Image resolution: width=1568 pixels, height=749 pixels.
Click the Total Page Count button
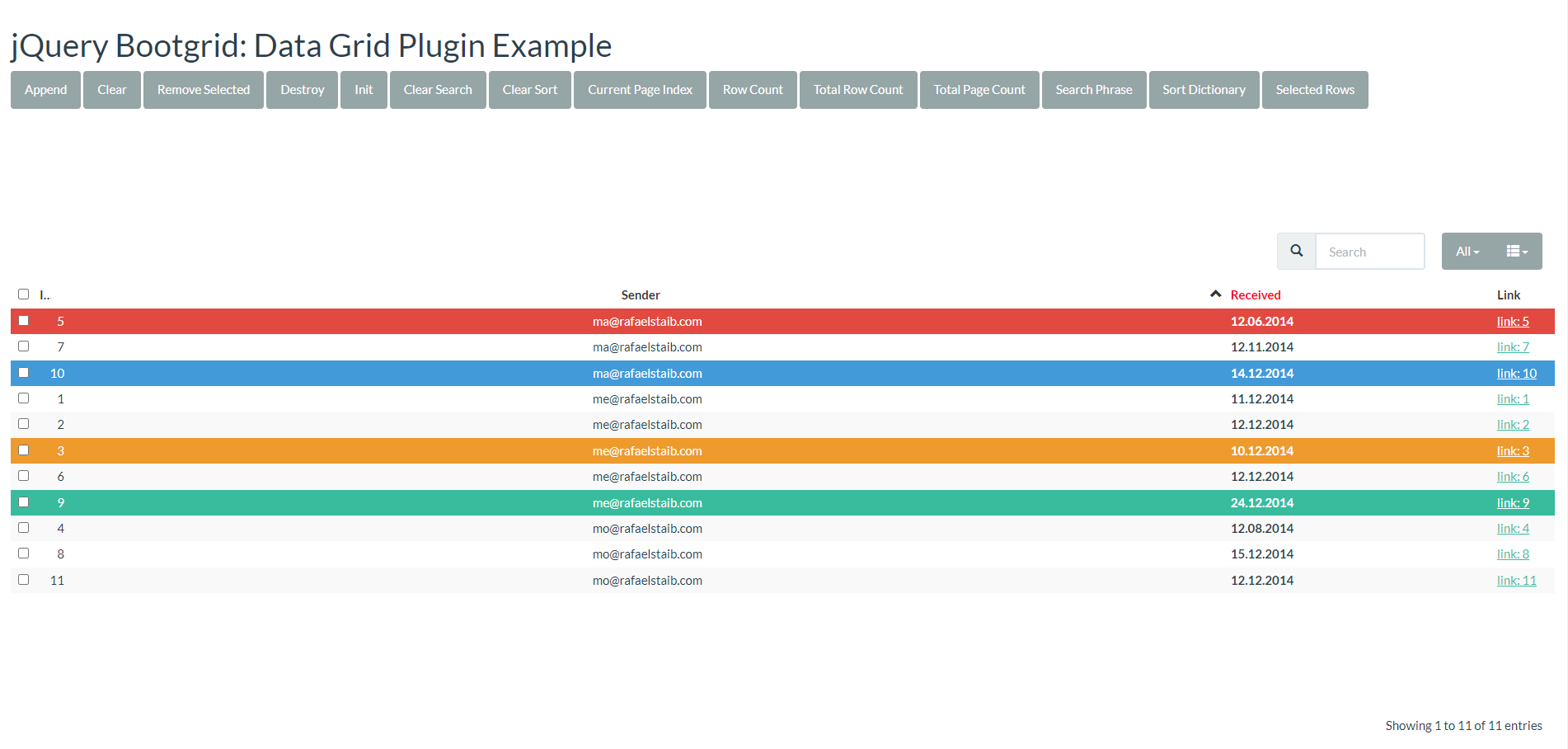pyautogui.click(x=979, y=90)
